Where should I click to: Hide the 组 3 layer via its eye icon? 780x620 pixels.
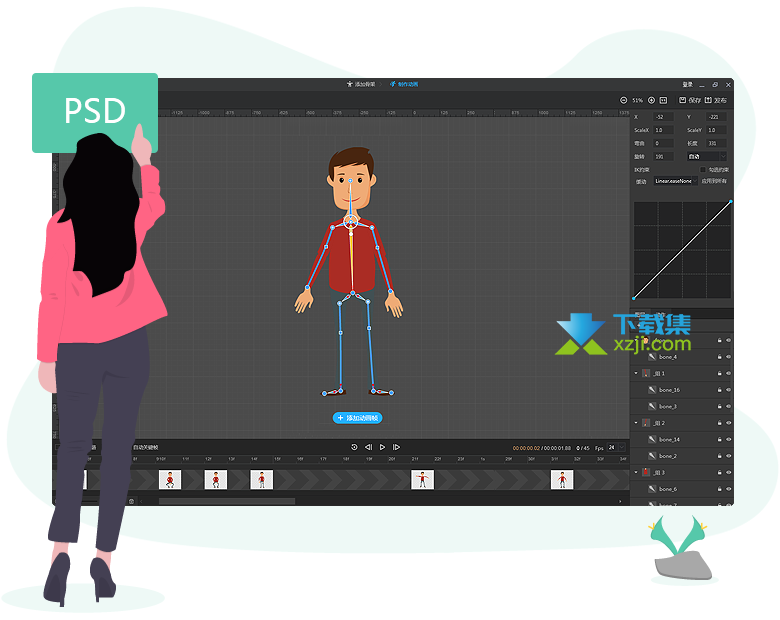click(728, 472)
